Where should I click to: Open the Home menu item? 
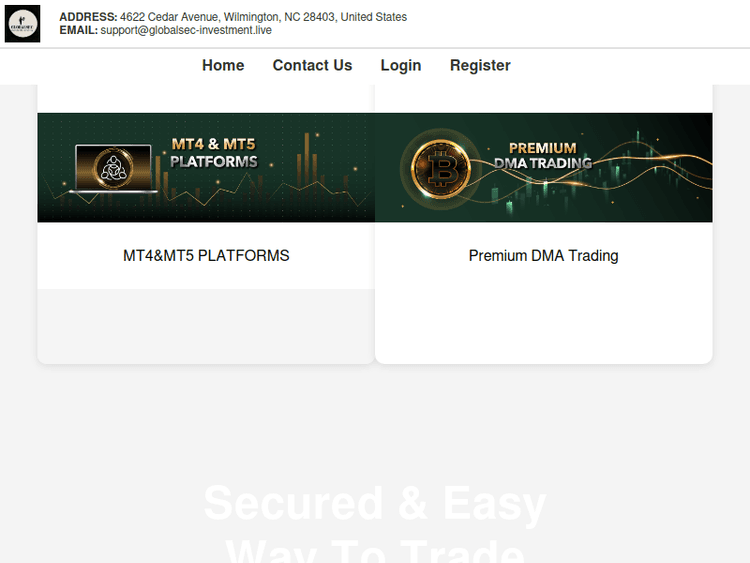223,65
